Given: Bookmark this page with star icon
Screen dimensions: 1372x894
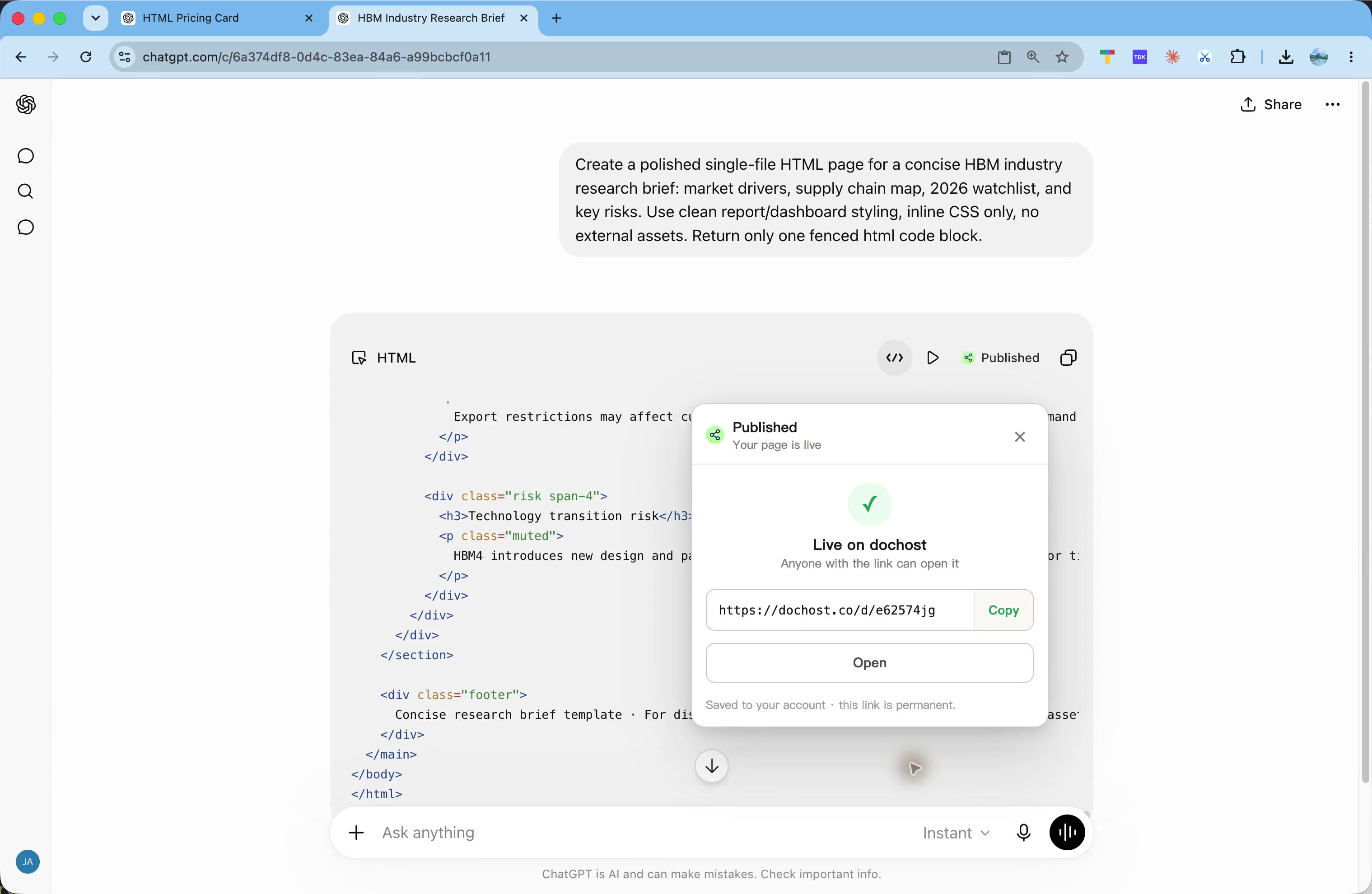Looking at the screenshot, I should tap(1062, 57).
